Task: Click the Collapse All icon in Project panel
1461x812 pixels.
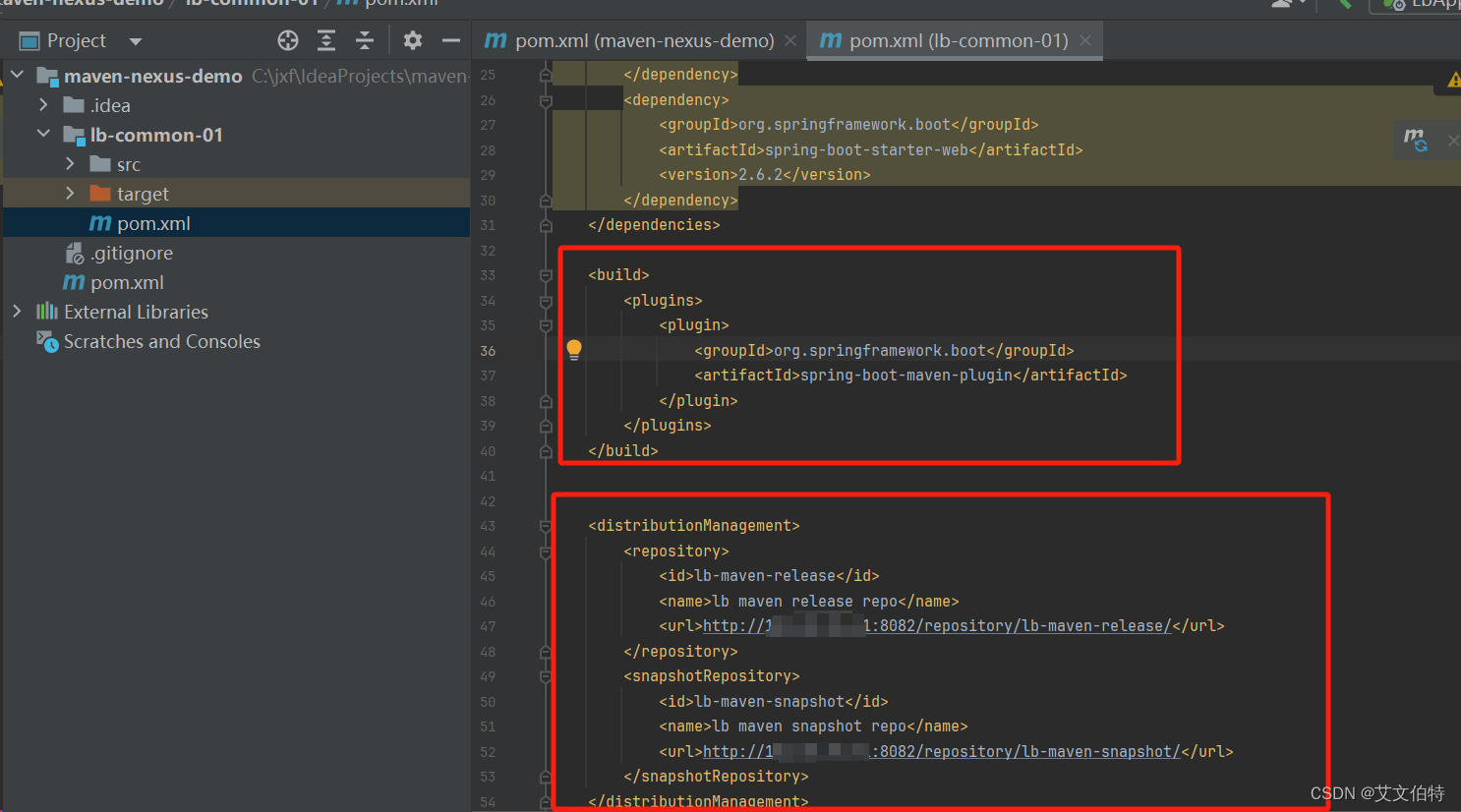Action: click(365, 40)
